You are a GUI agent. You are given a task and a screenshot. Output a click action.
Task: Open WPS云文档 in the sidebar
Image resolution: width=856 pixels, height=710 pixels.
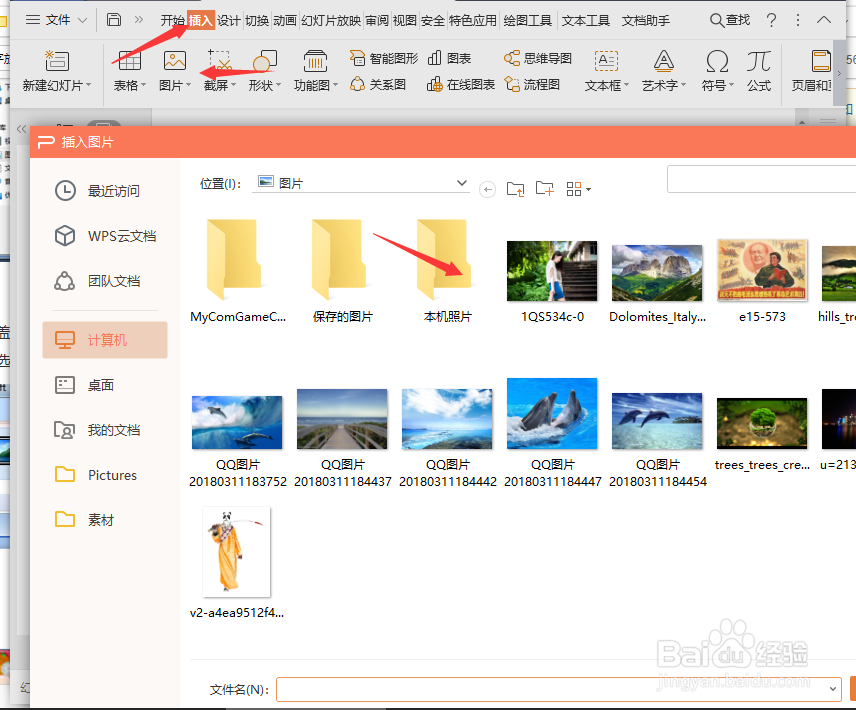(105, 236)
